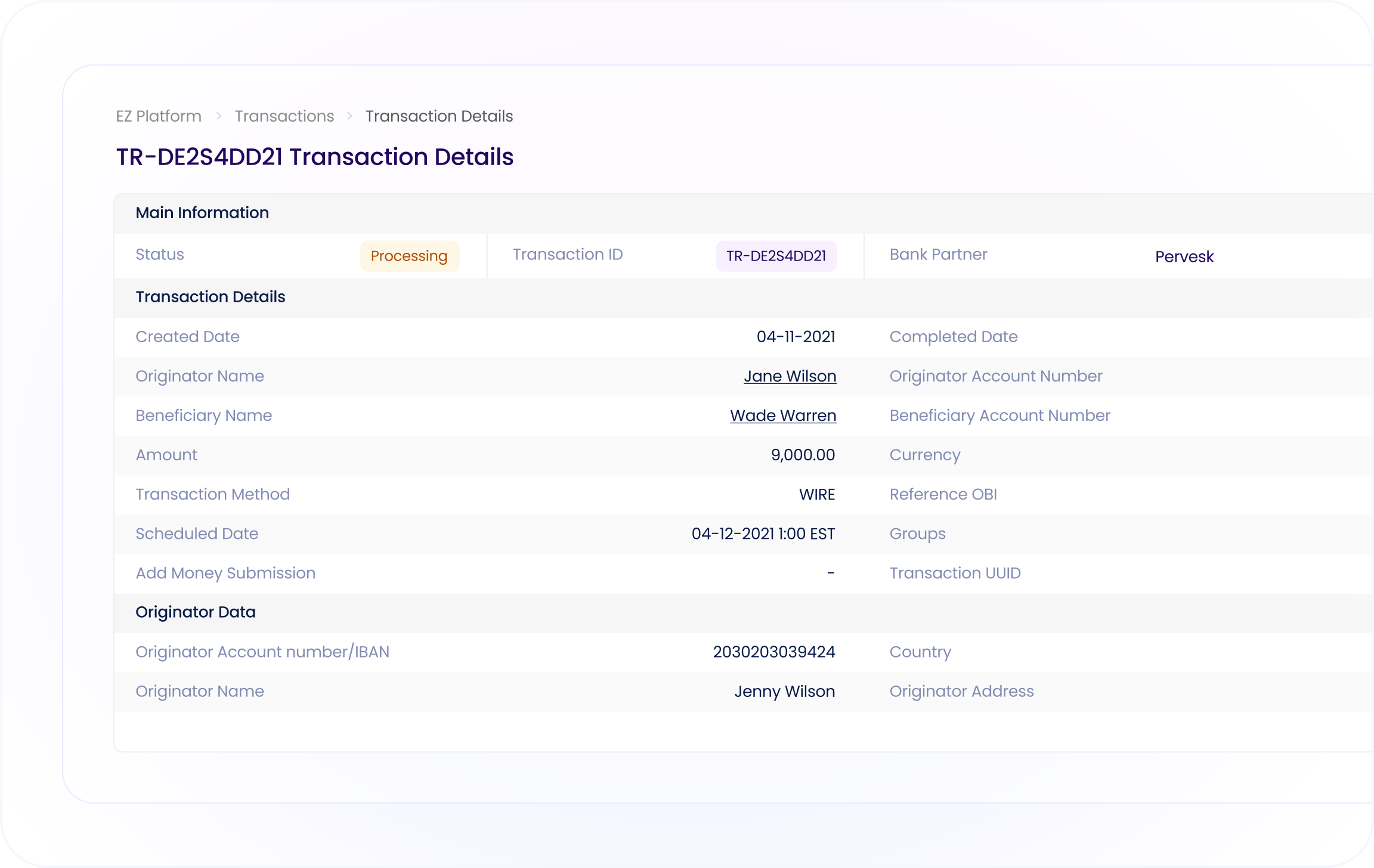Go to the Transactions breadcrumb
This screenshot has height=868, width=1374.
(x=284, y=116)
